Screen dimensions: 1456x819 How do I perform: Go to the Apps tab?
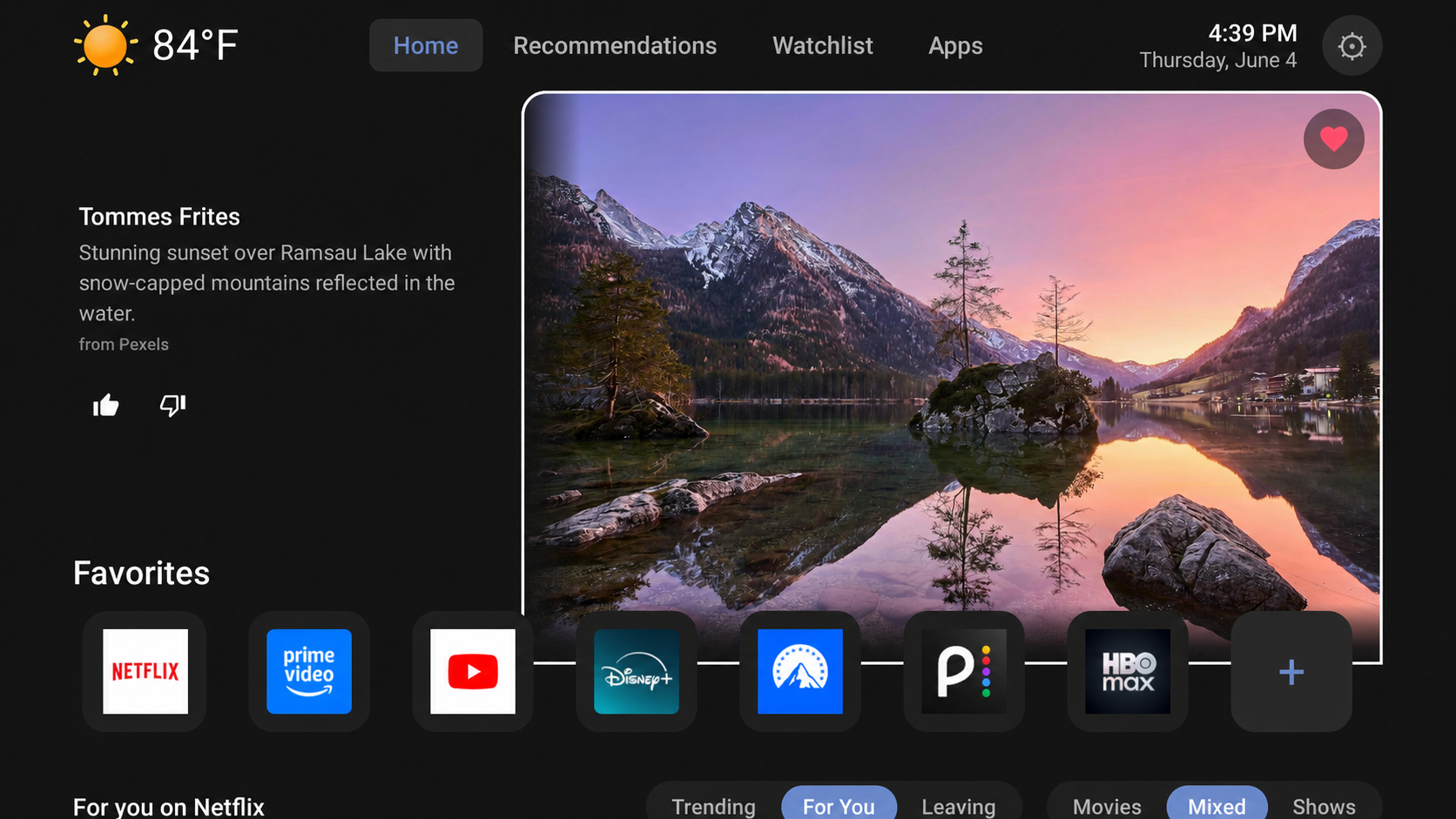pos(955,45)
